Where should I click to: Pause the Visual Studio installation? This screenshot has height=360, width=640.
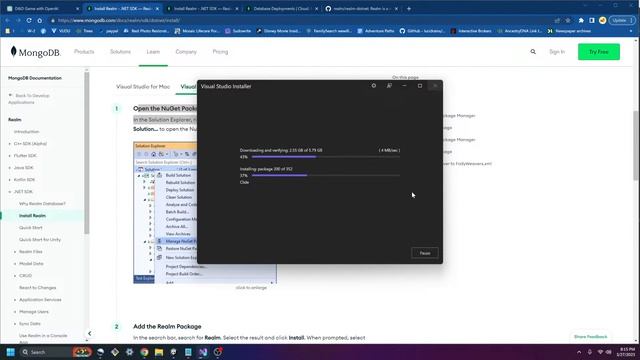[x=424, y=253]
